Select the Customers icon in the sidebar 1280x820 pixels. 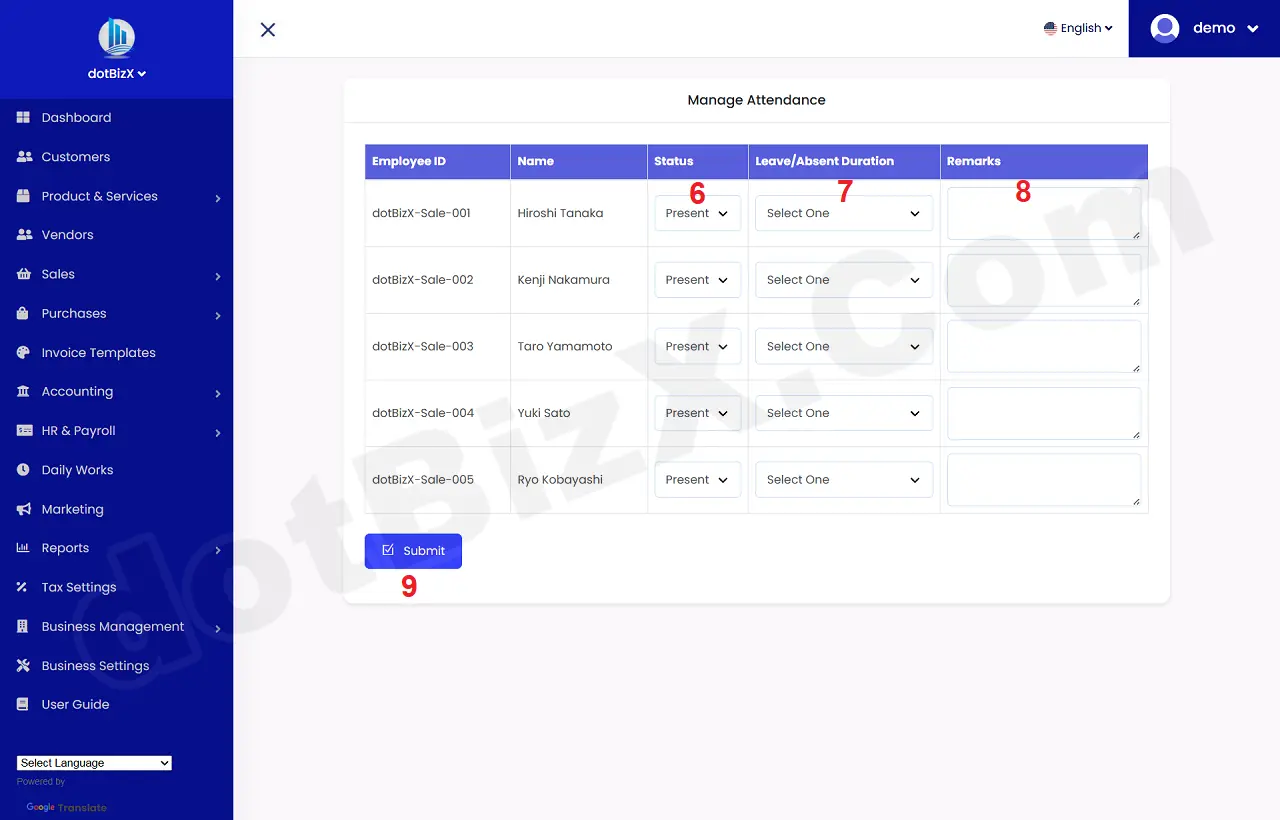(x=23, y=156)
